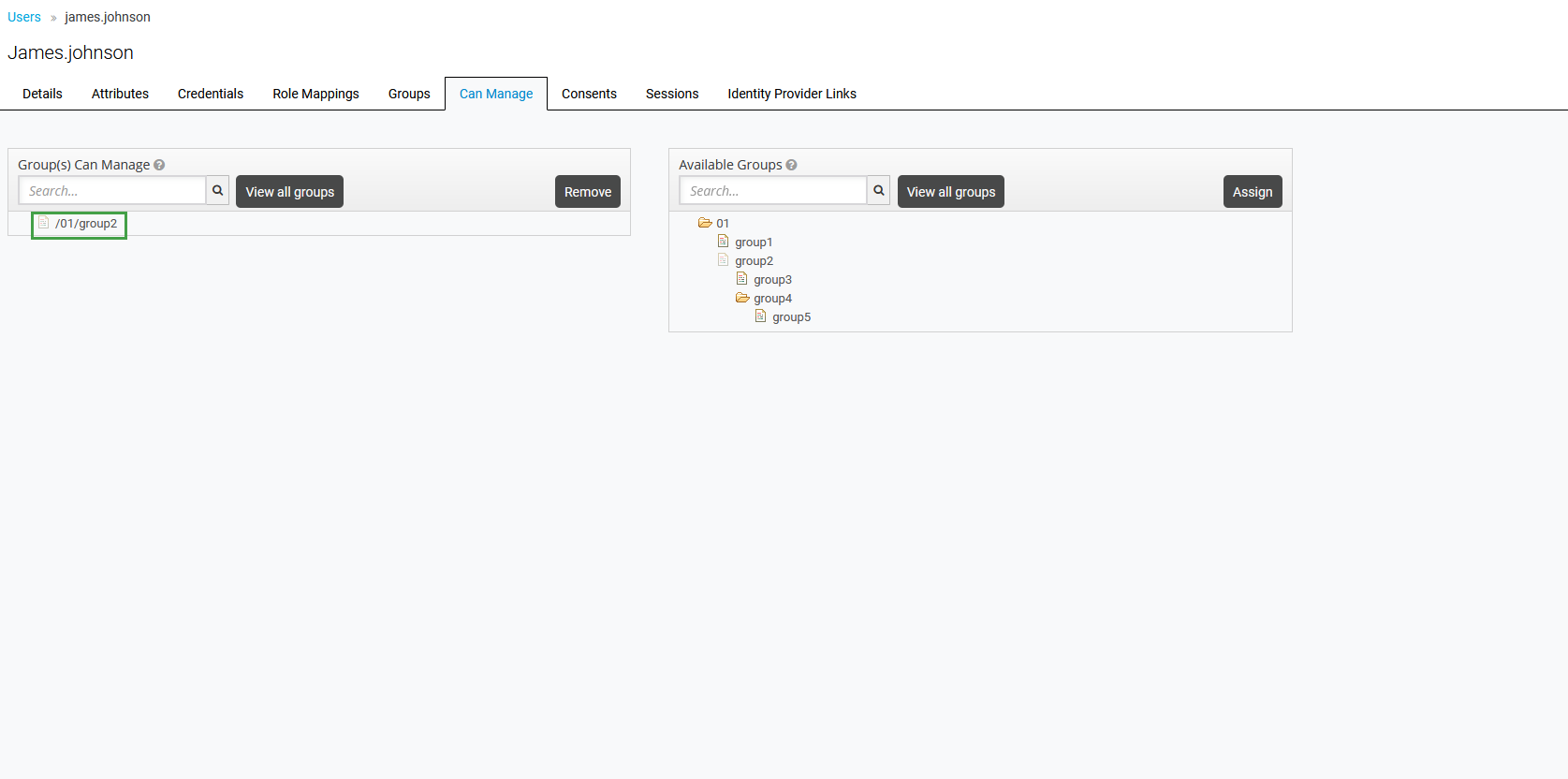Collapse the 01 folder in Available Groups
The image size is (1568, 779).
(x=705, y=223)
